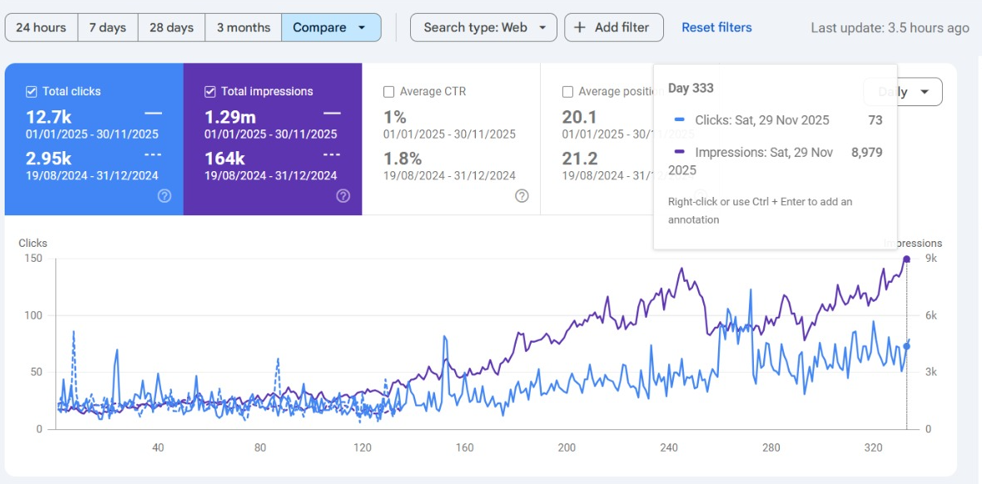Open the Daily granularity dropdown arrow
Image resolution: width=982 pixels, height=484 pixels.
point(925,92)
